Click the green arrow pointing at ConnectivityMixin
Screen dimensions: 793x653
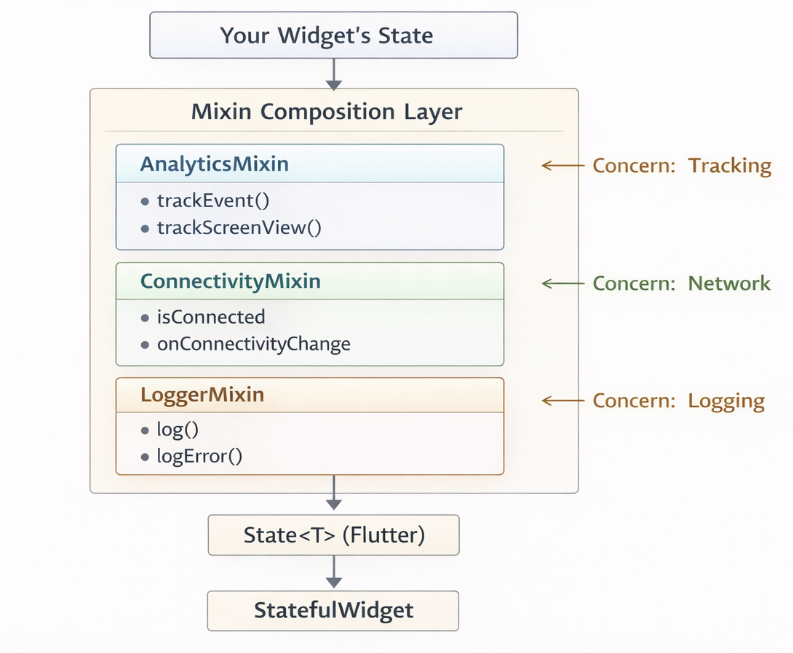[562, 283]
